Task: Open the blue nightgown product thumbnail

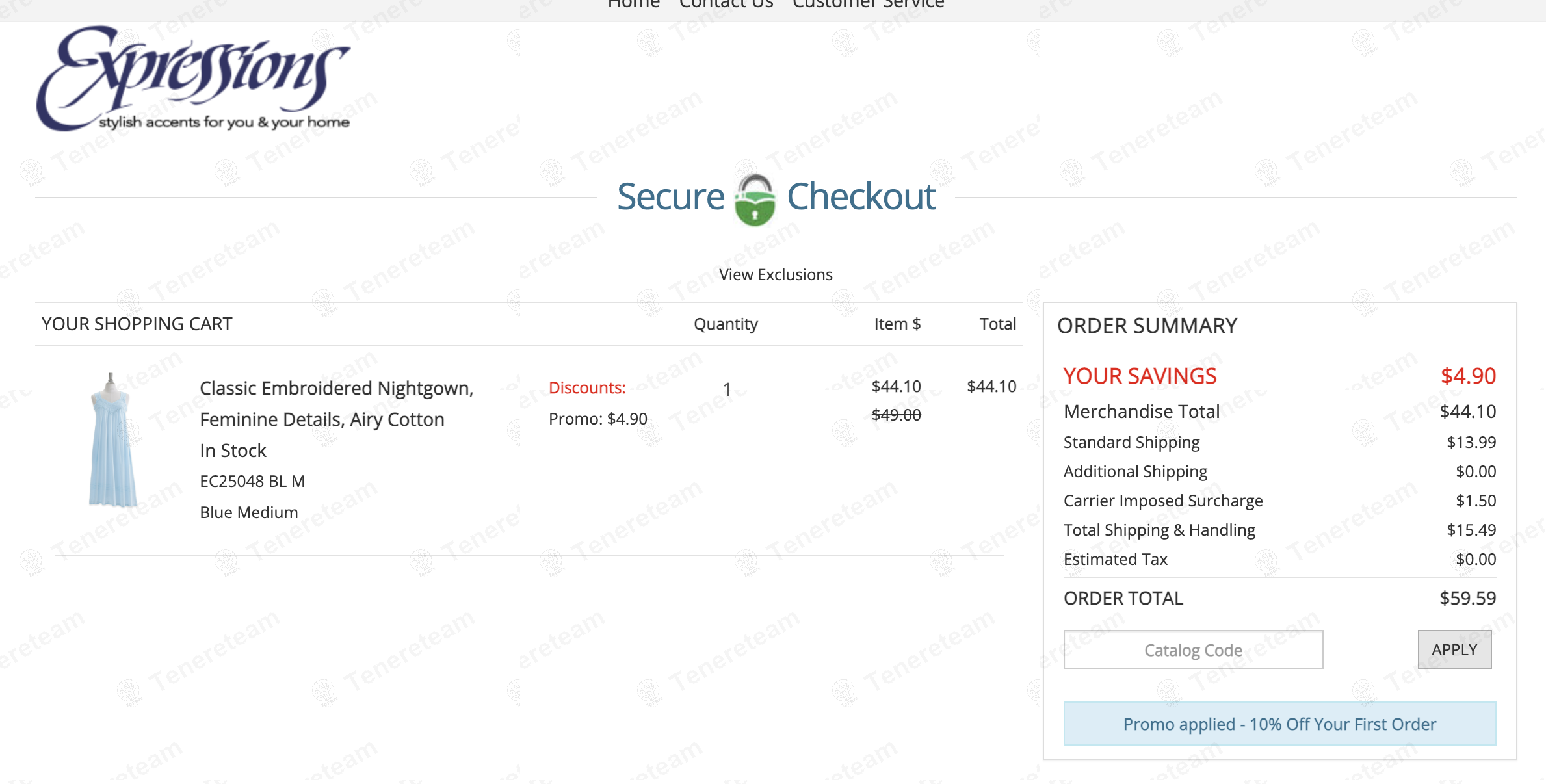Action: click(x=112, y=441)
